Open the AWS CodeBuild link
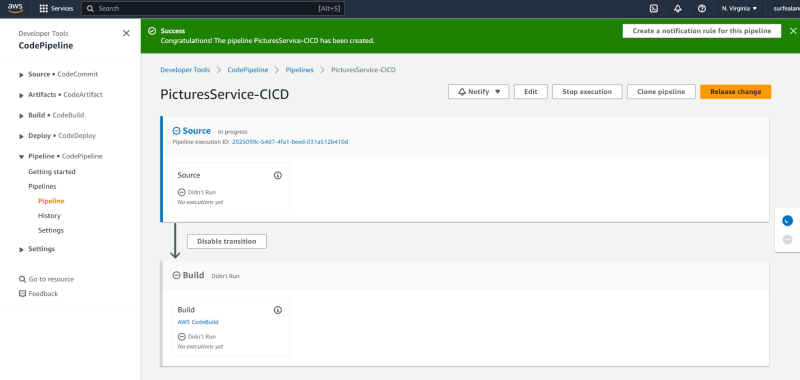 [x=198, y=322]
